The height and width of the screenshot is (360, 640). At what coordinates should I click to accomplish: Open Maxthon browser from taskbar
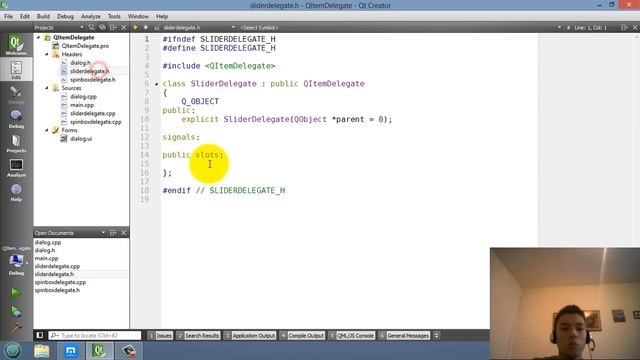tap(70, 351)
